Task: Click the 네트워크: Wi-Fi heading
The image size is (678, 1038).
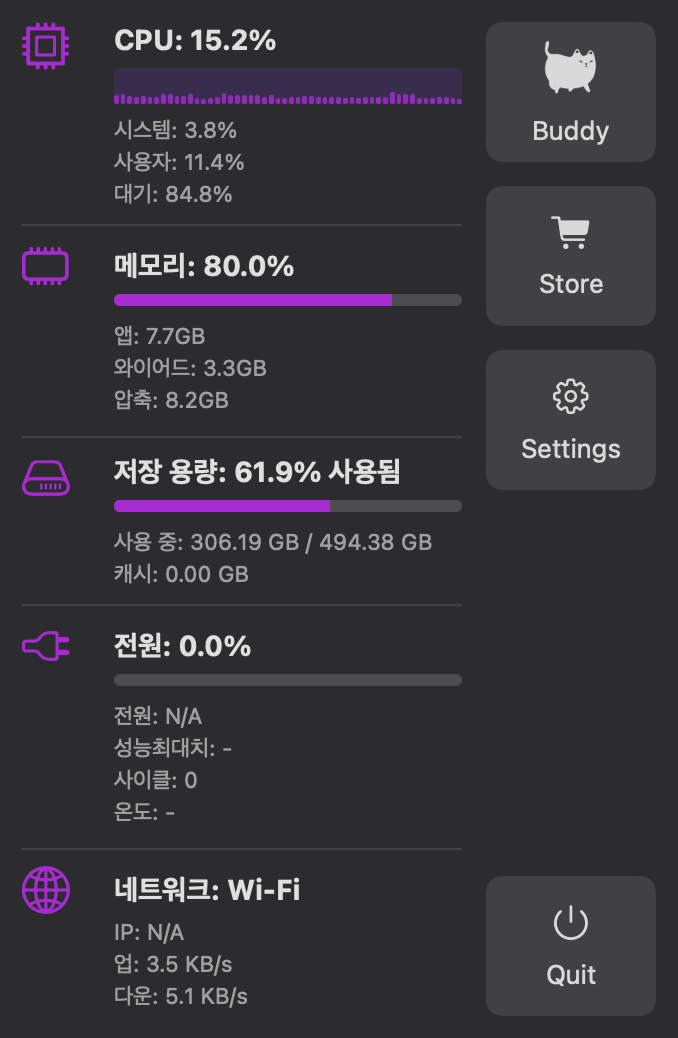Action: coord(207,889)
